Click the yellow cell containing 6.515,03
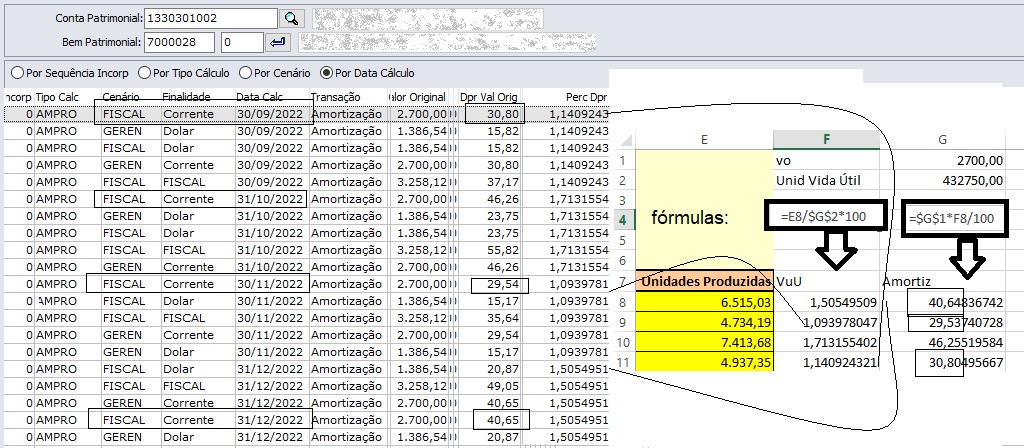Viewport: 1024px width, 448px height. pos(704,302)
